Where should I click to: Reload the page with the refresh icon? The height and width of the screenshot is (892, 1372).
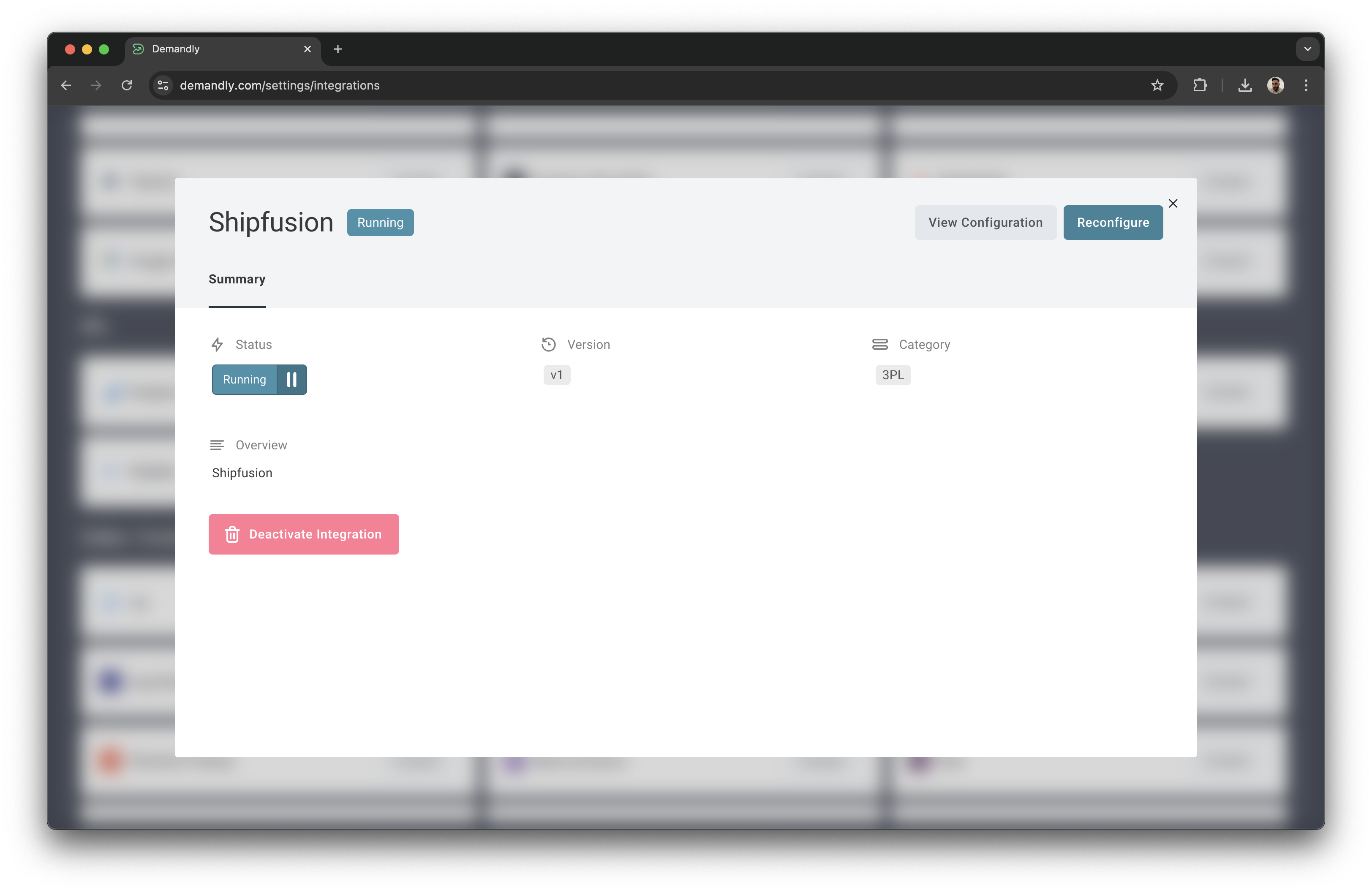(x=128, y=85)
